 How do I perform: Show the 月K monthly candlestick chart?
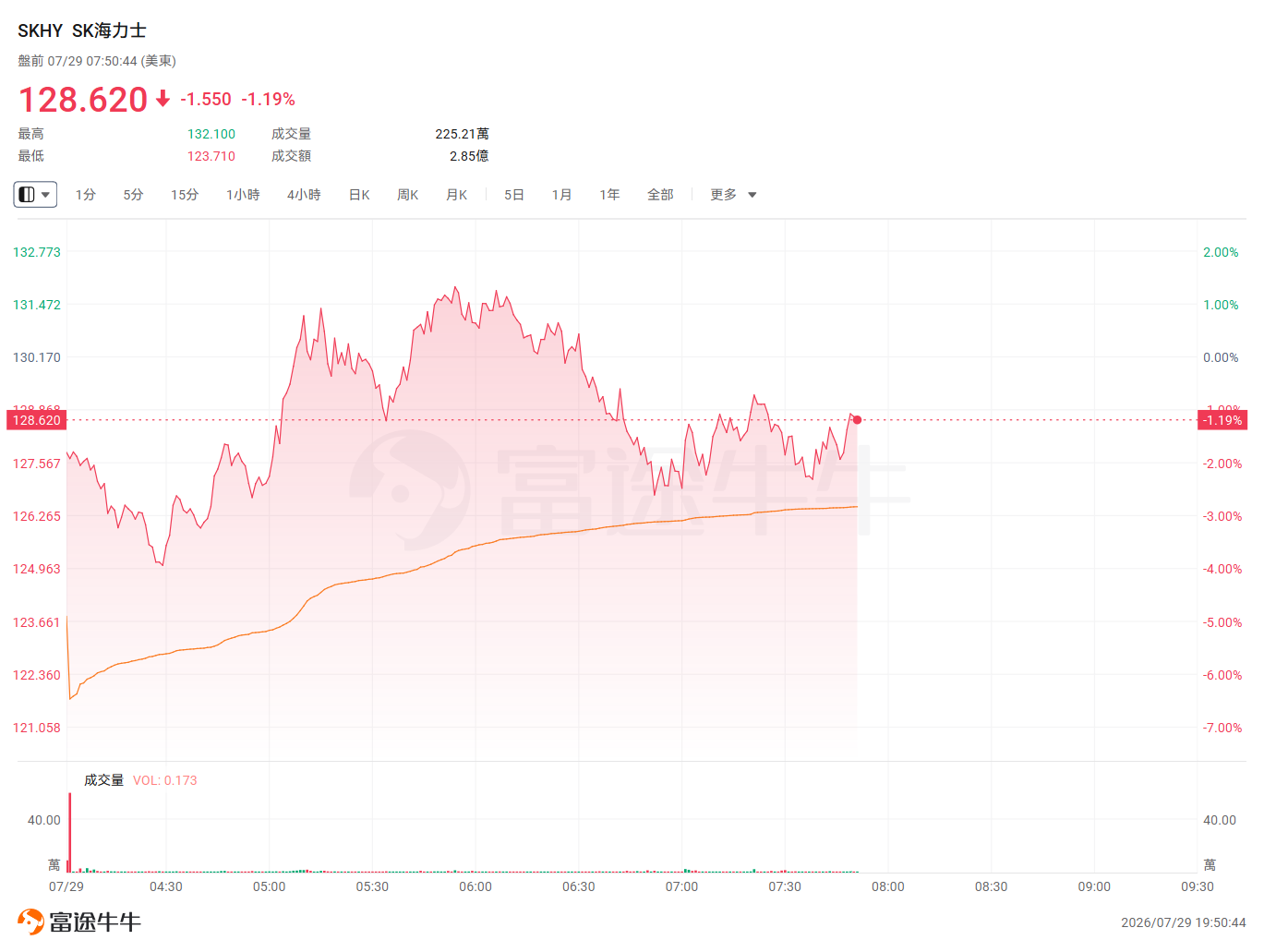(x=457, y=195)
